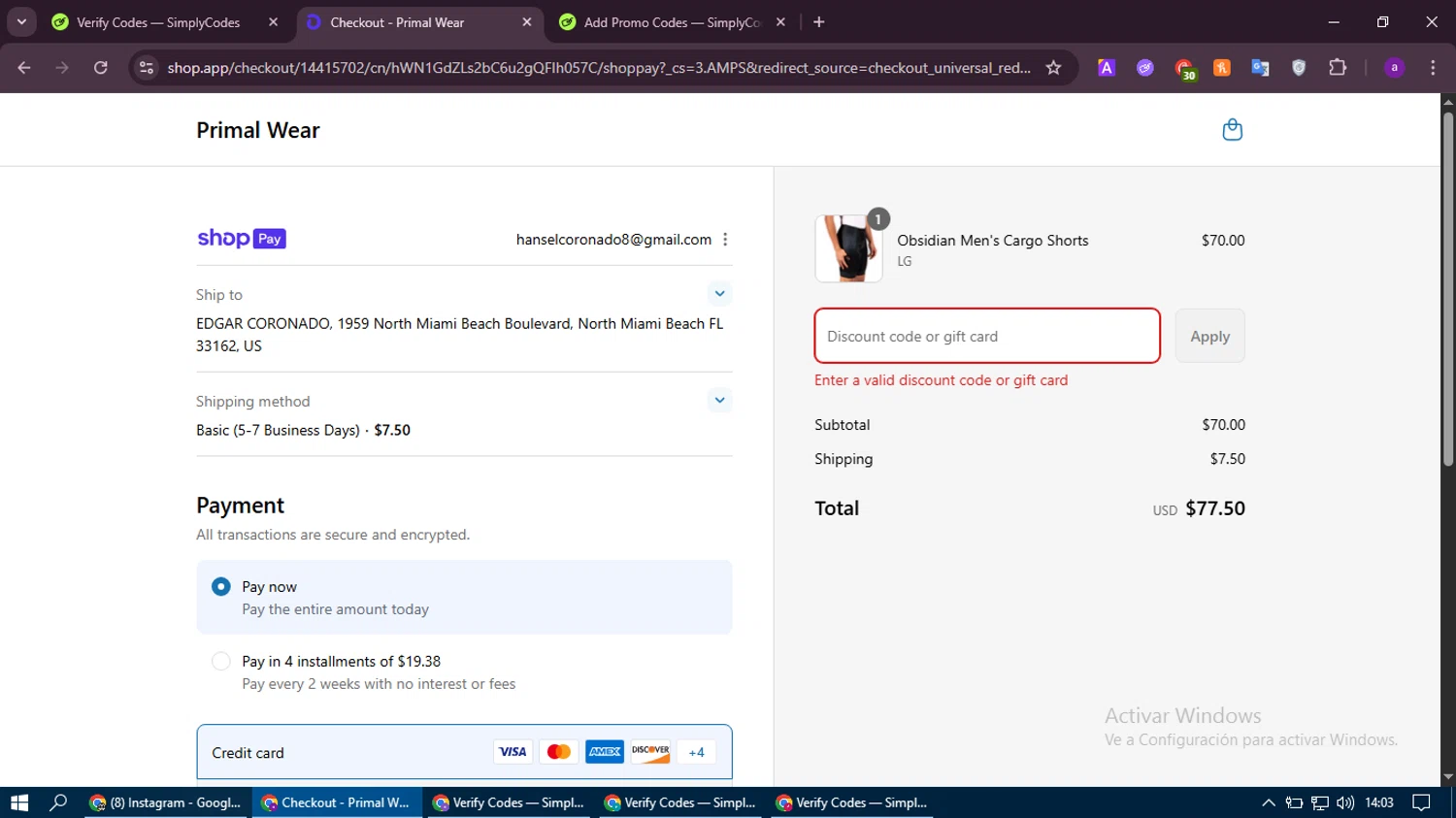
Task: Open the tab search dropdown arrow
Action: pos(21,22)
